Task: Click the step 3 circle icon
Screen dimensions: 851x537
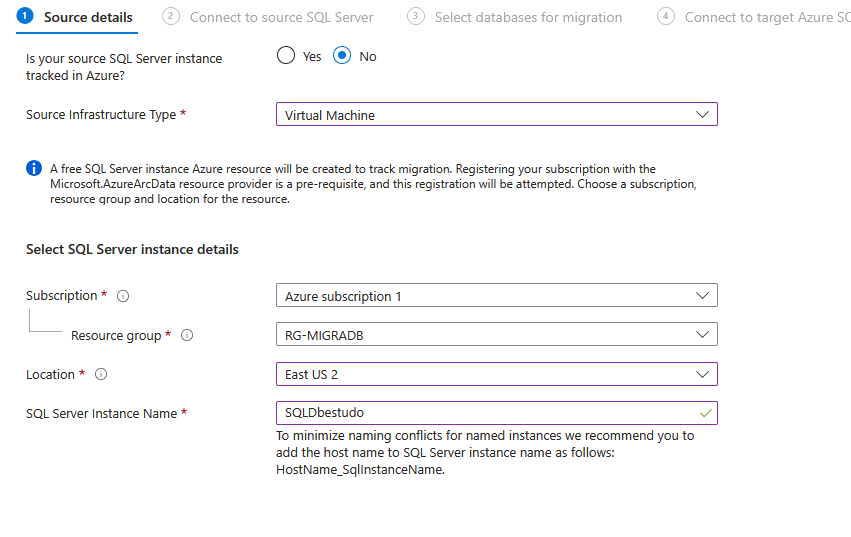Action: [x=416, y=17]
